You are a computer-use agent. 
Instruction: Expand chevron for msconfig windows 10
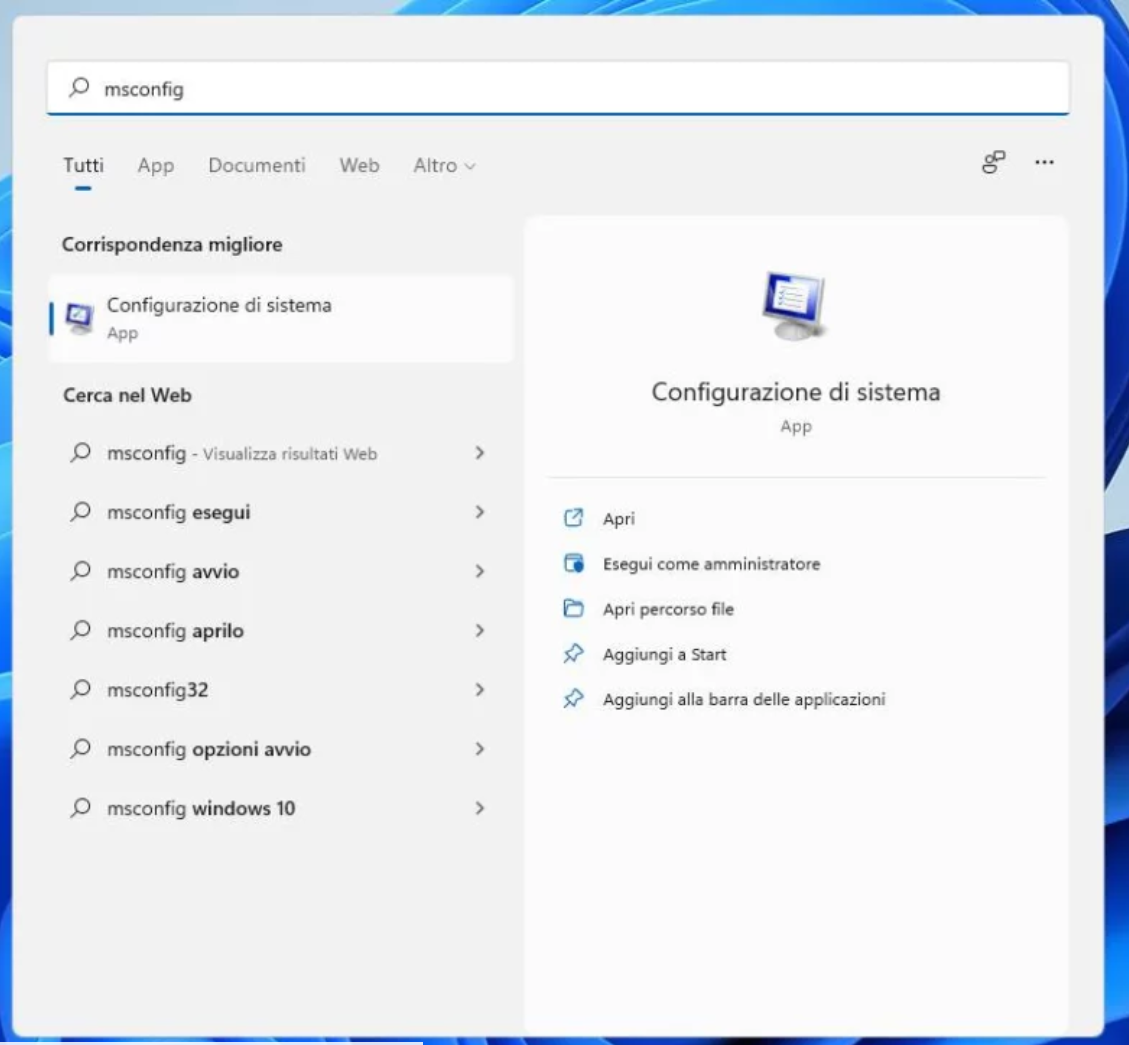tap(480, 808)
